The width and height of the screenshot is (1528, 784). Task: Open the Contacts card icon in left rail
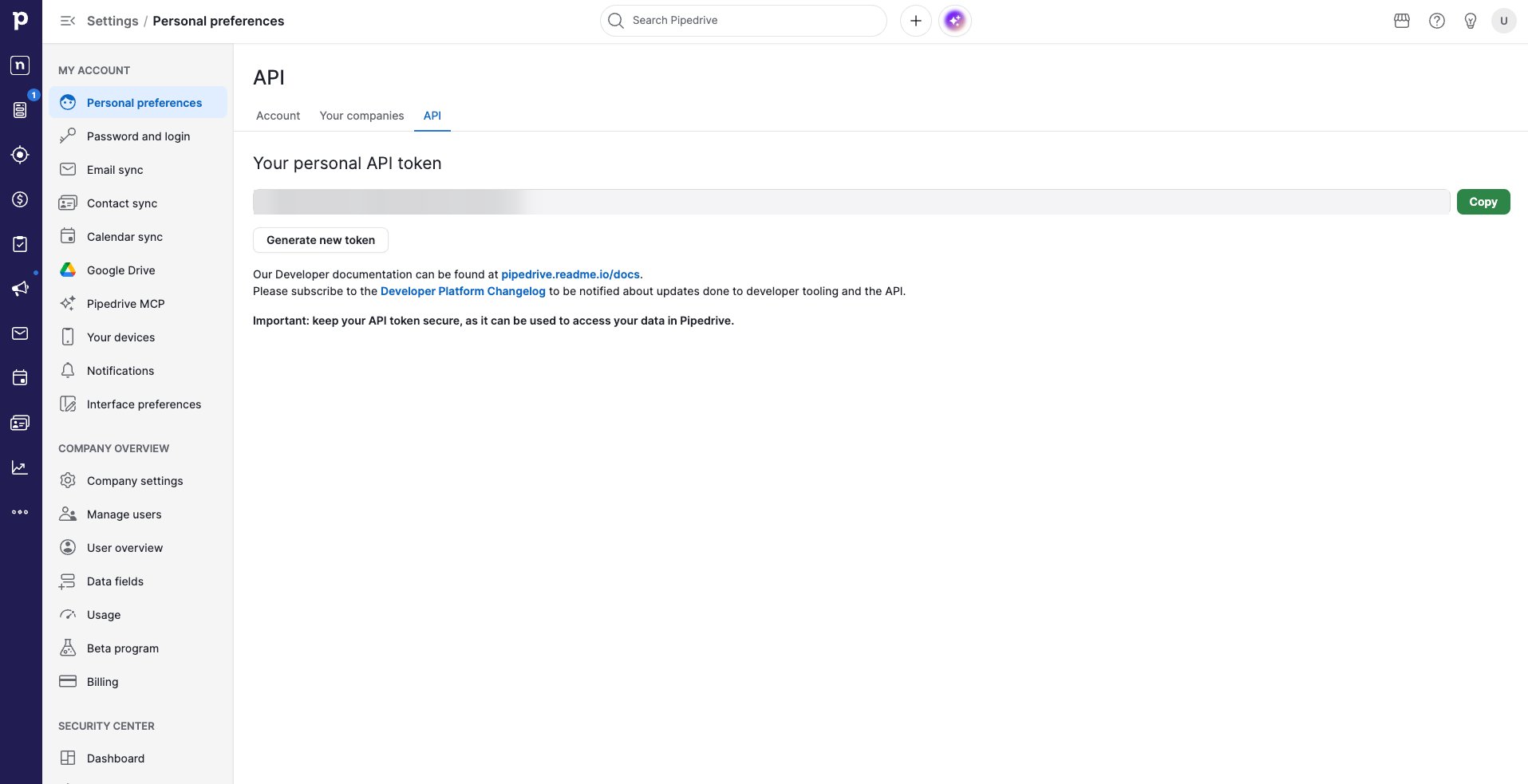[21, 423]
